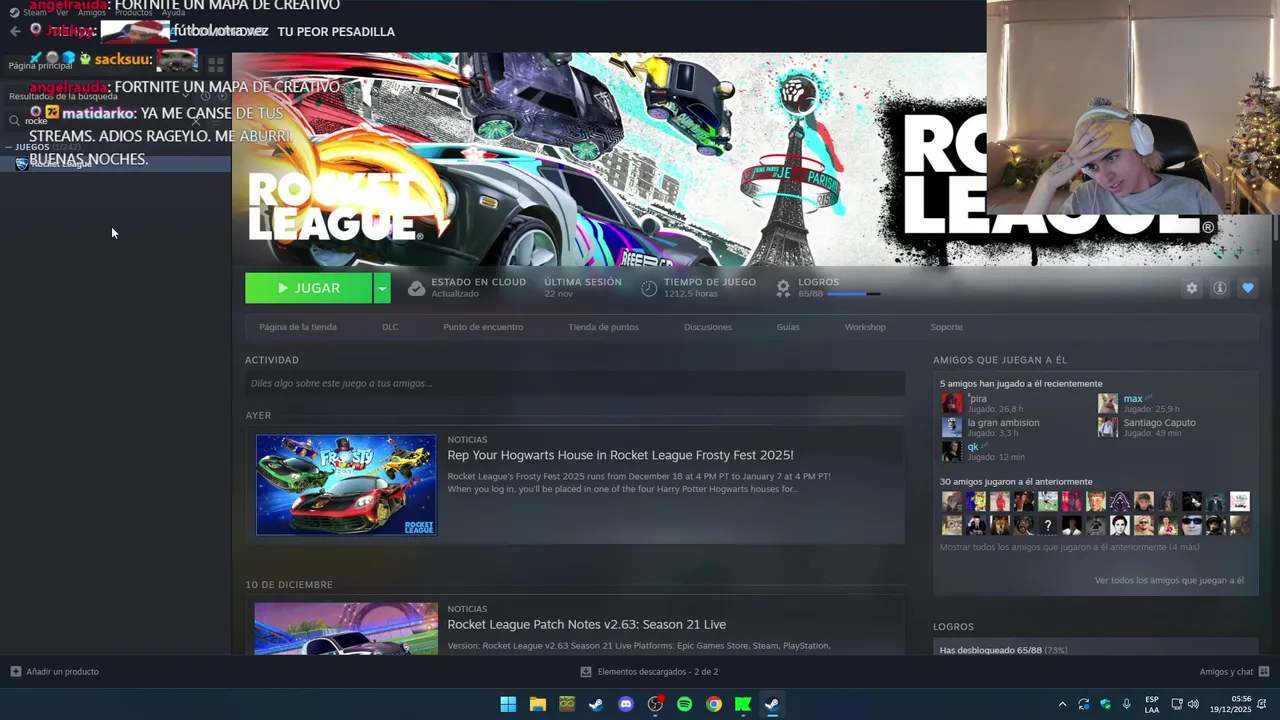The height and width of the screenshot is (720, 1280).
Task: Click the Tiempo de juego clock icon
Action: [649, 288]
